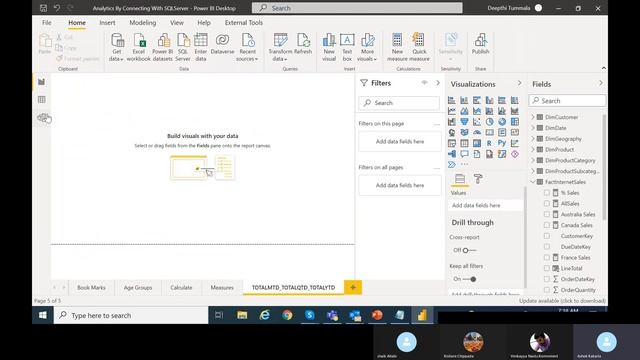Screen dimensions: 640x360
Task: Open the External Tools tab
Action: 244,23
